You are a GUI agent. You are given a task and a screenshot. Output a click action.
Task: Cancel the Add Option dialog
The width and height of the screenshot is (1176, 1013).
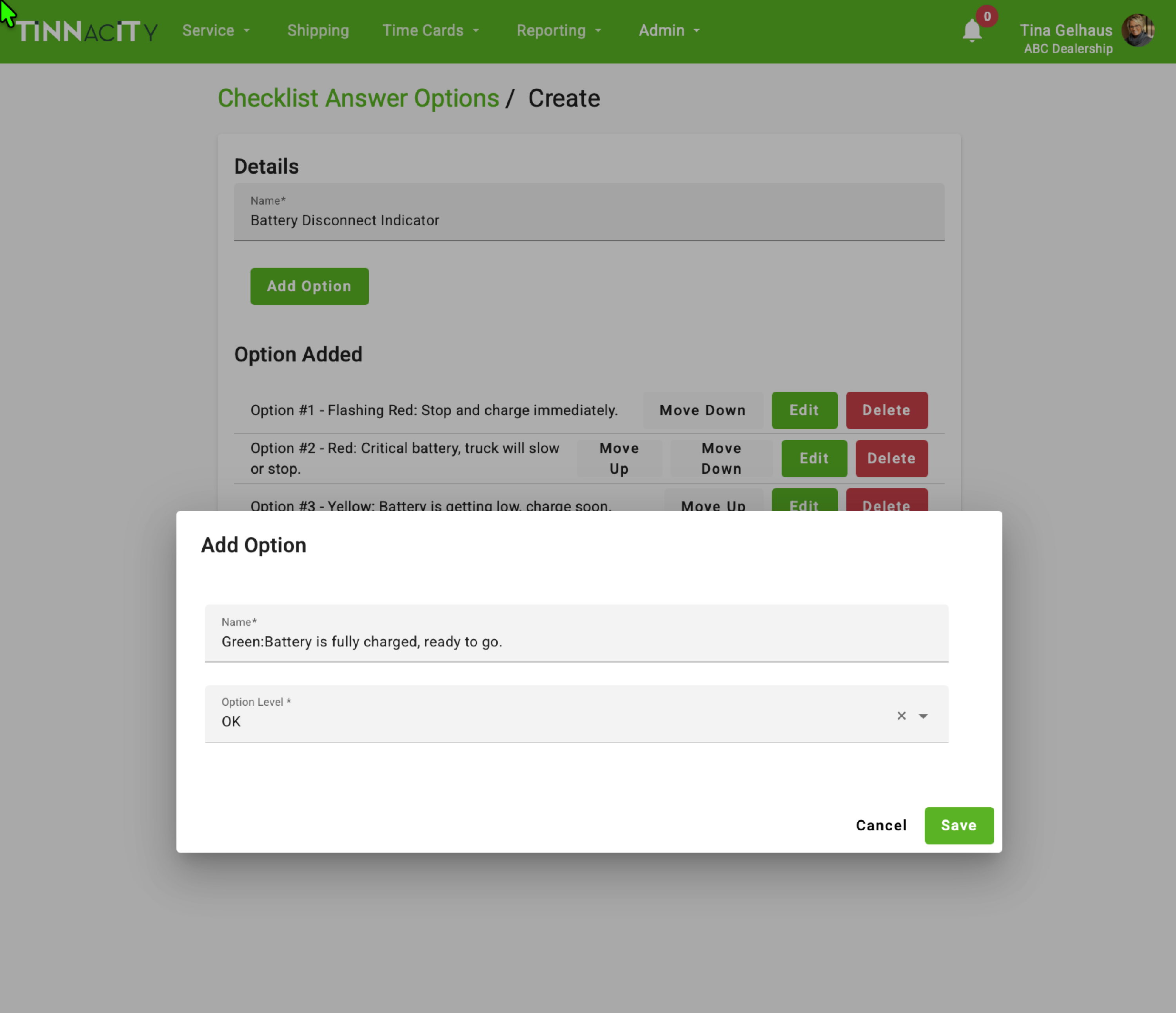[881, 825]
